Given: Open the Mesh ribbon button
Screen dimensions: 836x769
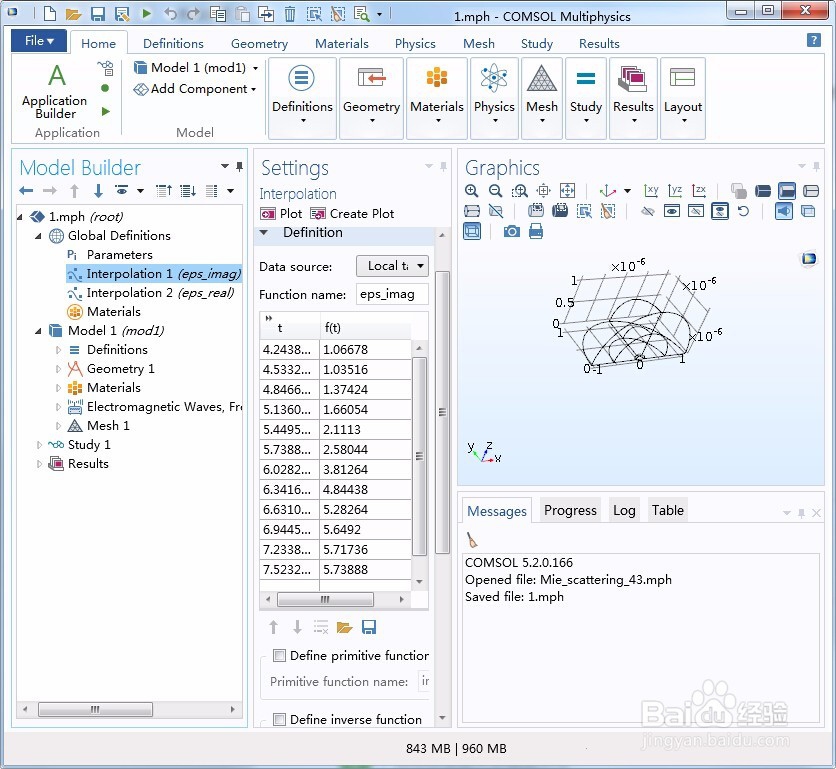Looking at the screenshot, I should (x=542, y=98).
